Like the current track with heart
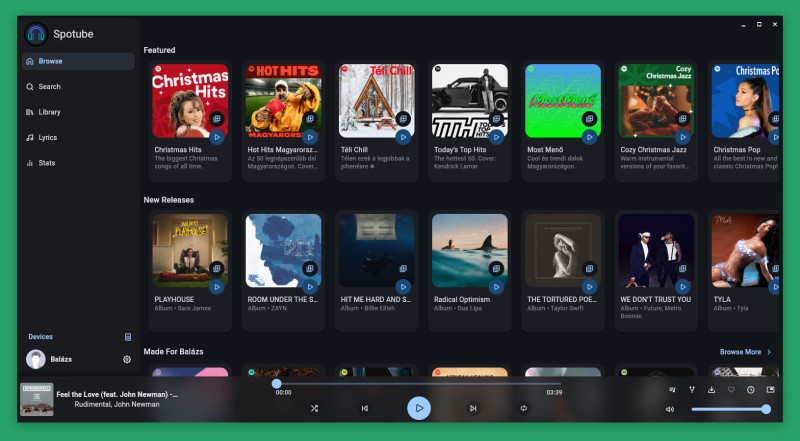Screen dimensions: 800x441 pos(731,390)
